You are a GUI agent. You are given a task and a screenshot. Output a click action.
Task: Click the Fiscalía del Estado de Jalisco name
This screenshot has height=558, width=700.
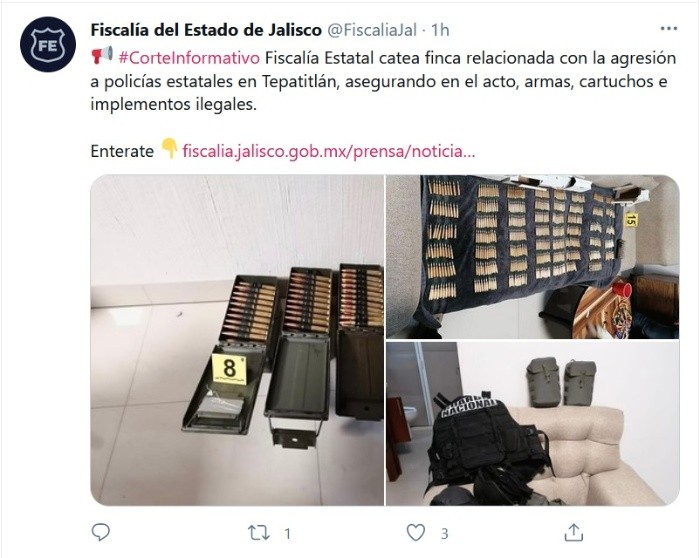click(x=206, y=30)
